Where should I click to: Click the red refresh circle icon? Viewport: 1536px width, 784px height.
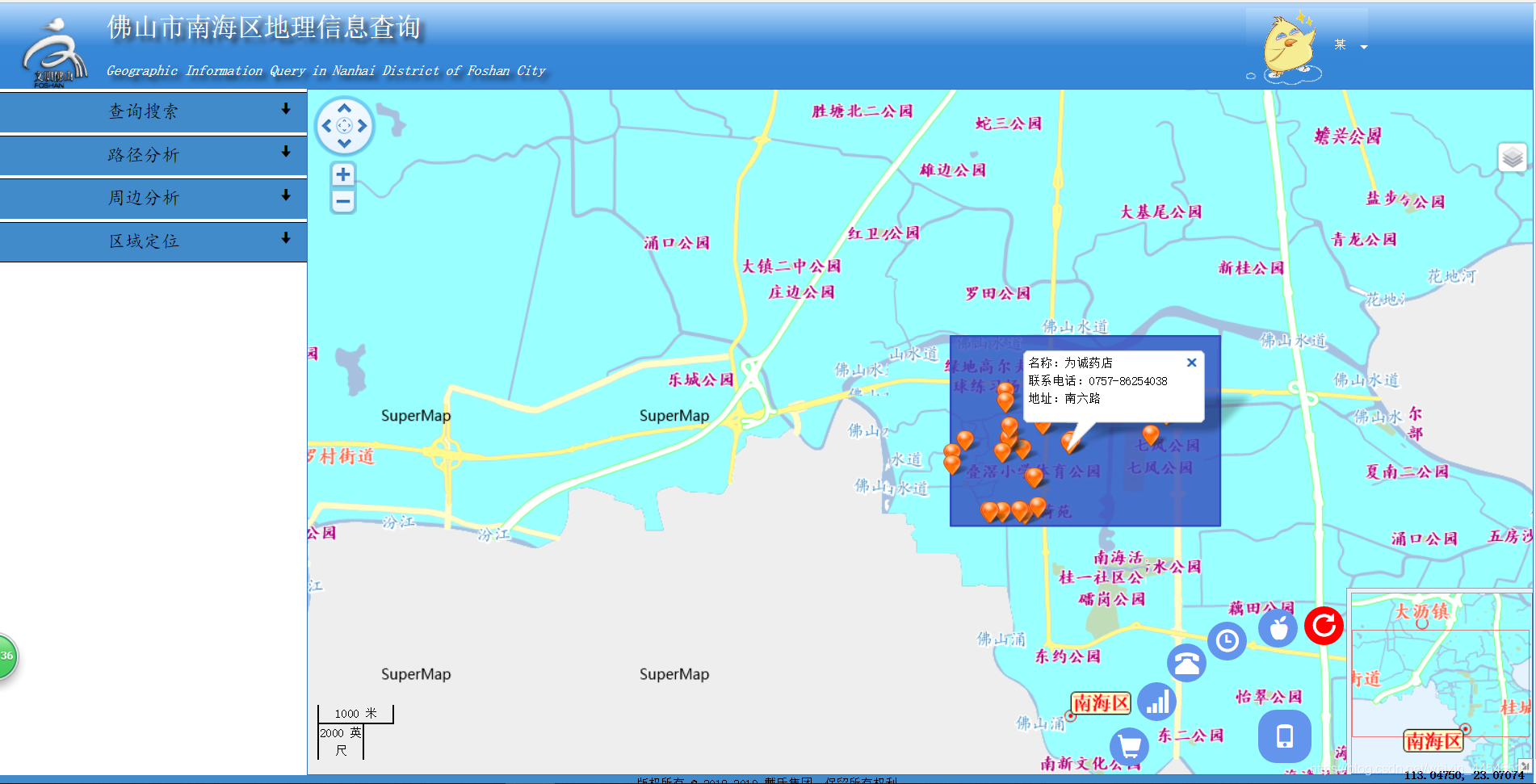pos(1324,626)
